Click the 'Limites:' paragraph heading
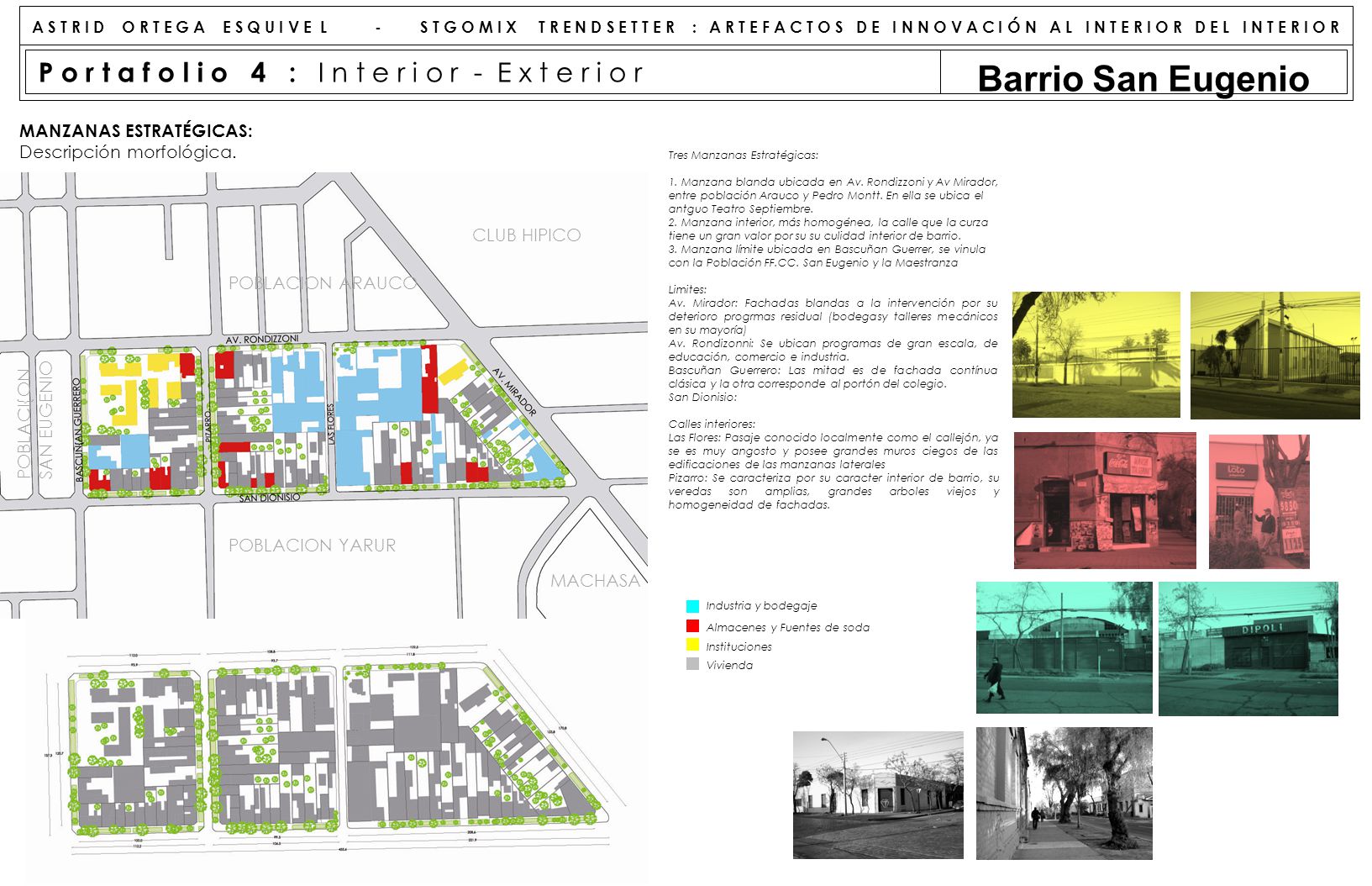1372x886 pixels. click(x=687, y=289)
